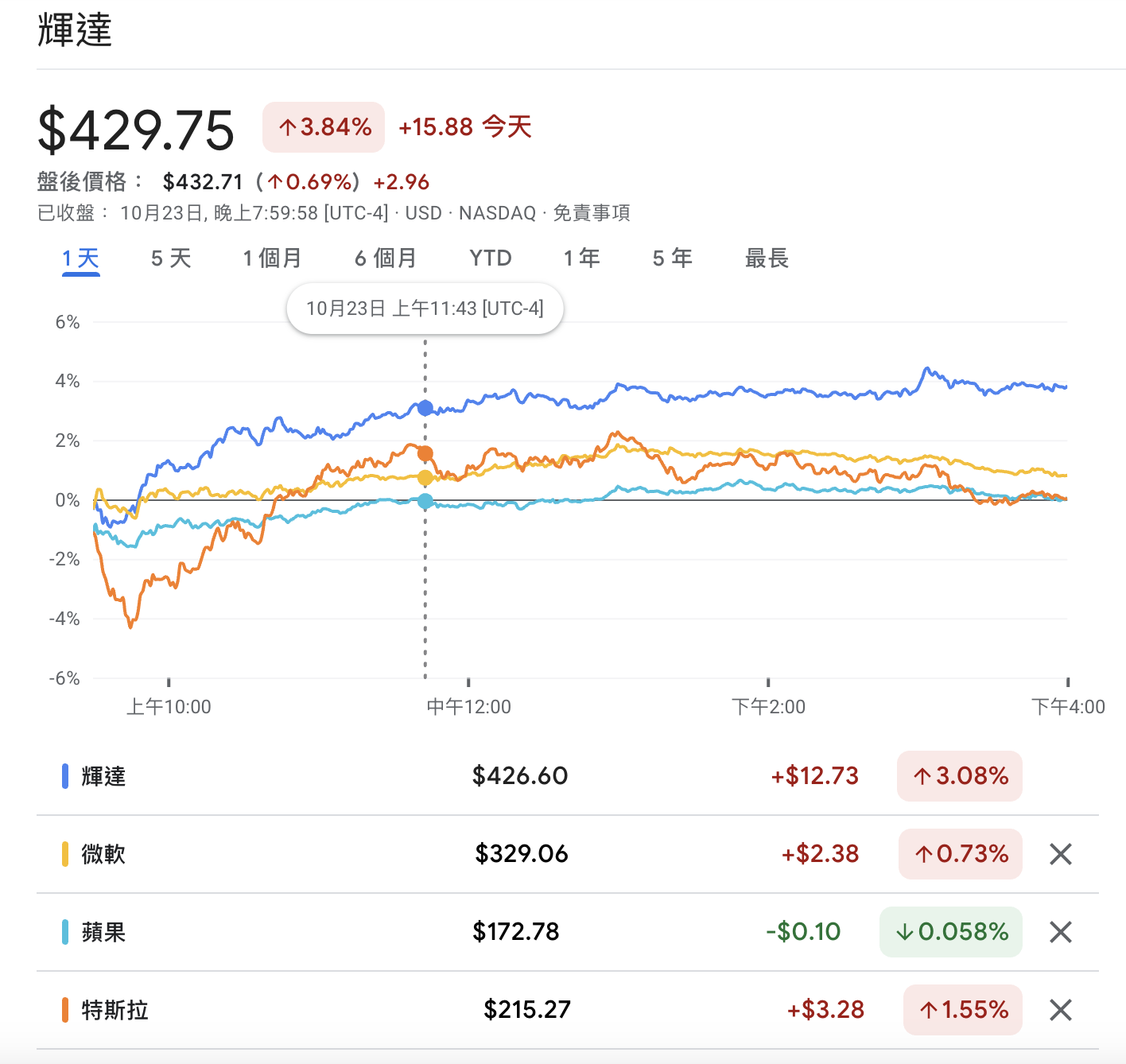This screenshot has height=1064, width=1126.
Task: Click the yellow 微軟 color bar
Action: tap(65, 854)
